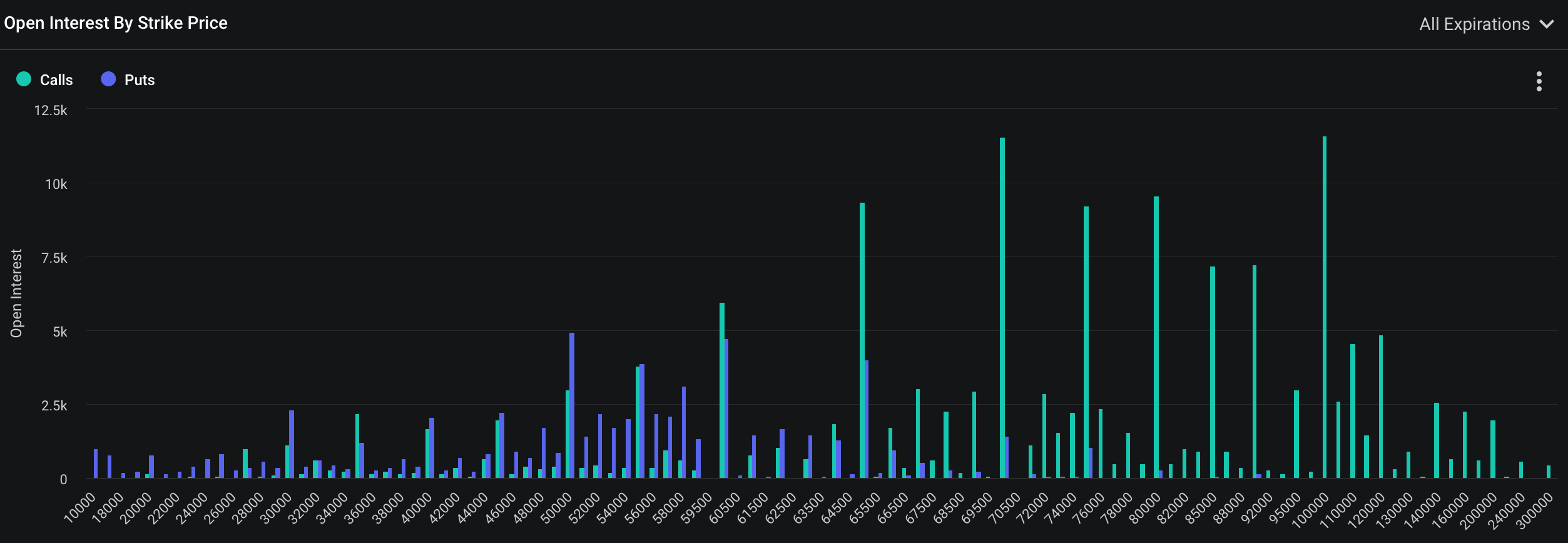Click the Open Interest y-axis title

coord(16,293)
